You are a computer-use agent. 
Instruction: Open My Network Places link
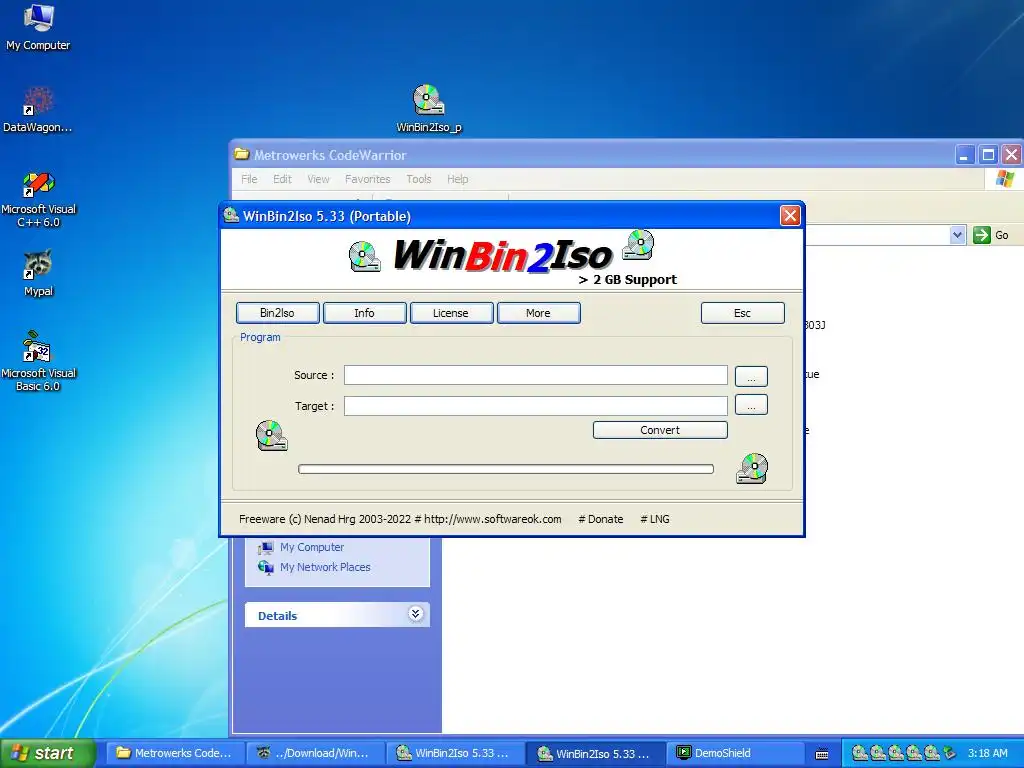coord(325,567)
